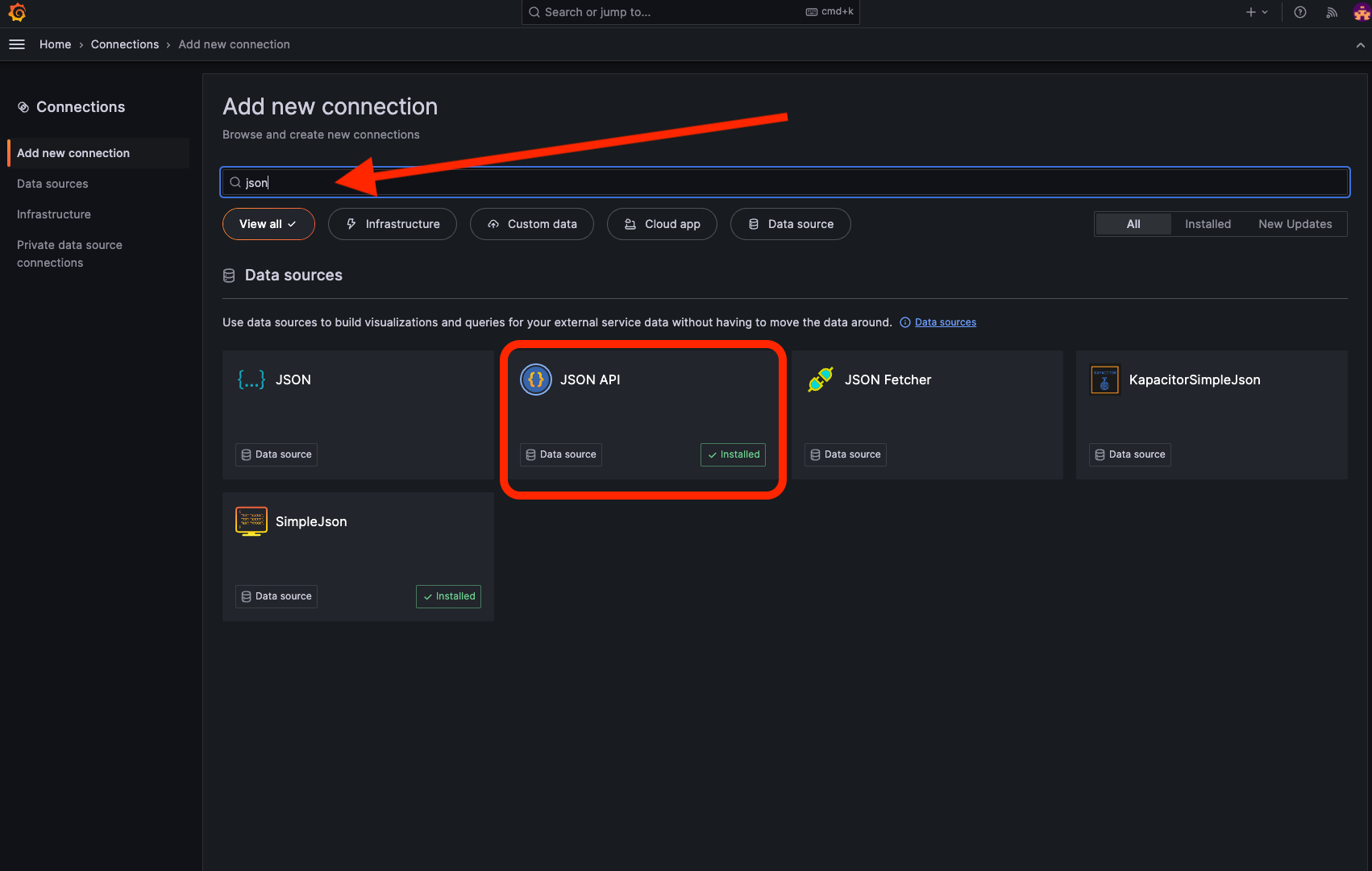Click the json connection search field
This screenshot has height=871, width=1372.
(785, 182)
